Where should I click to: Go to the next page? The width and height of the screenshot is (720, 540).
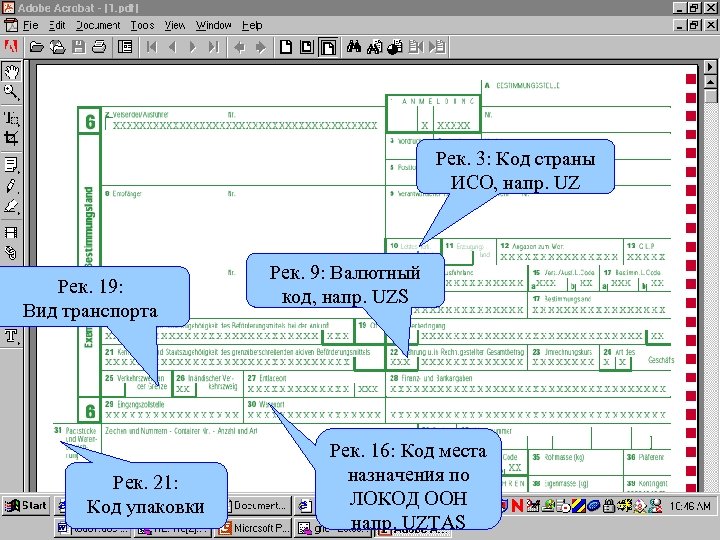pos(193,47)
